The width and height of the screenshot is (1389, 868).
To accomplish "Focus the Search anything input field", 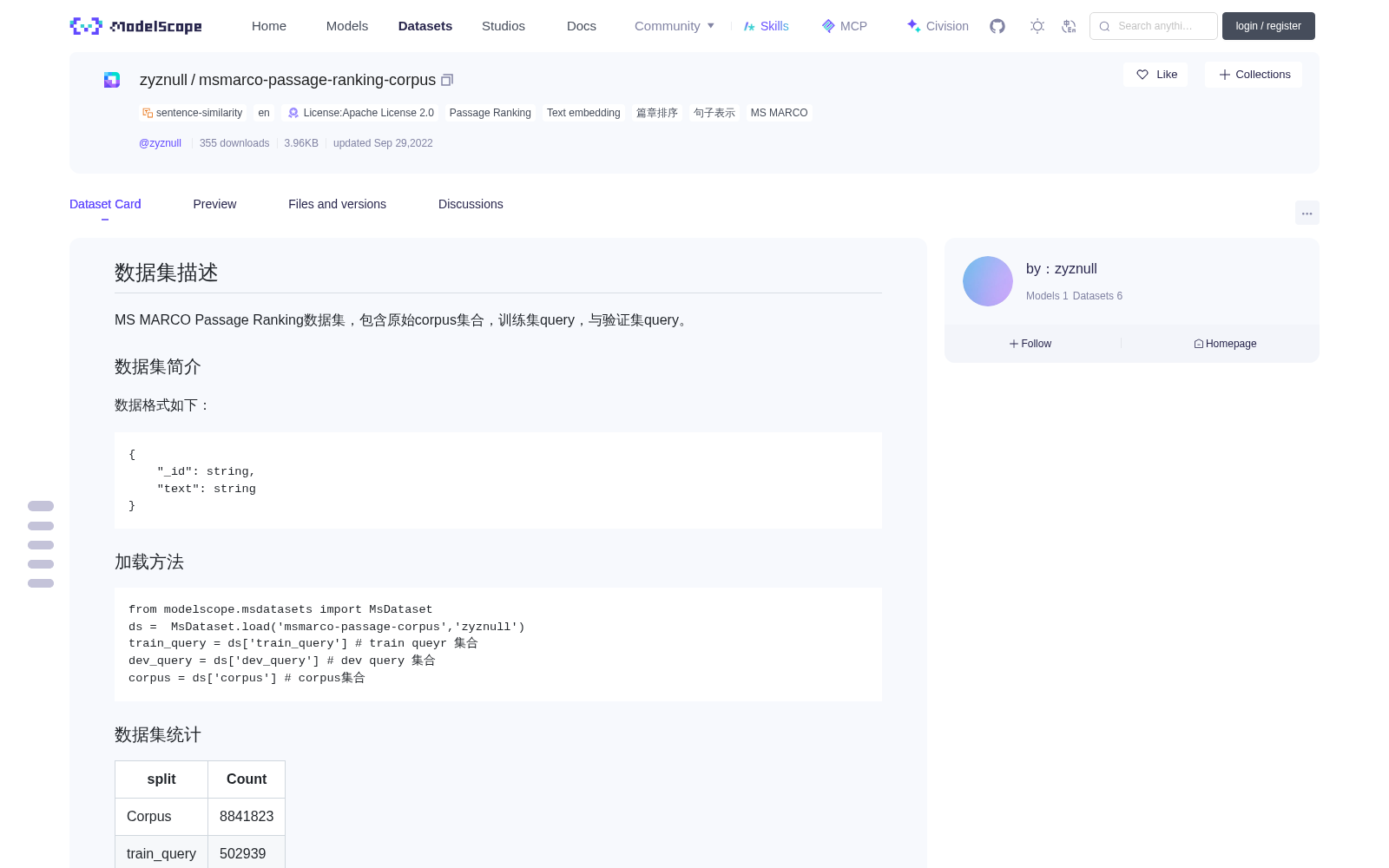I will point(1154,26).
